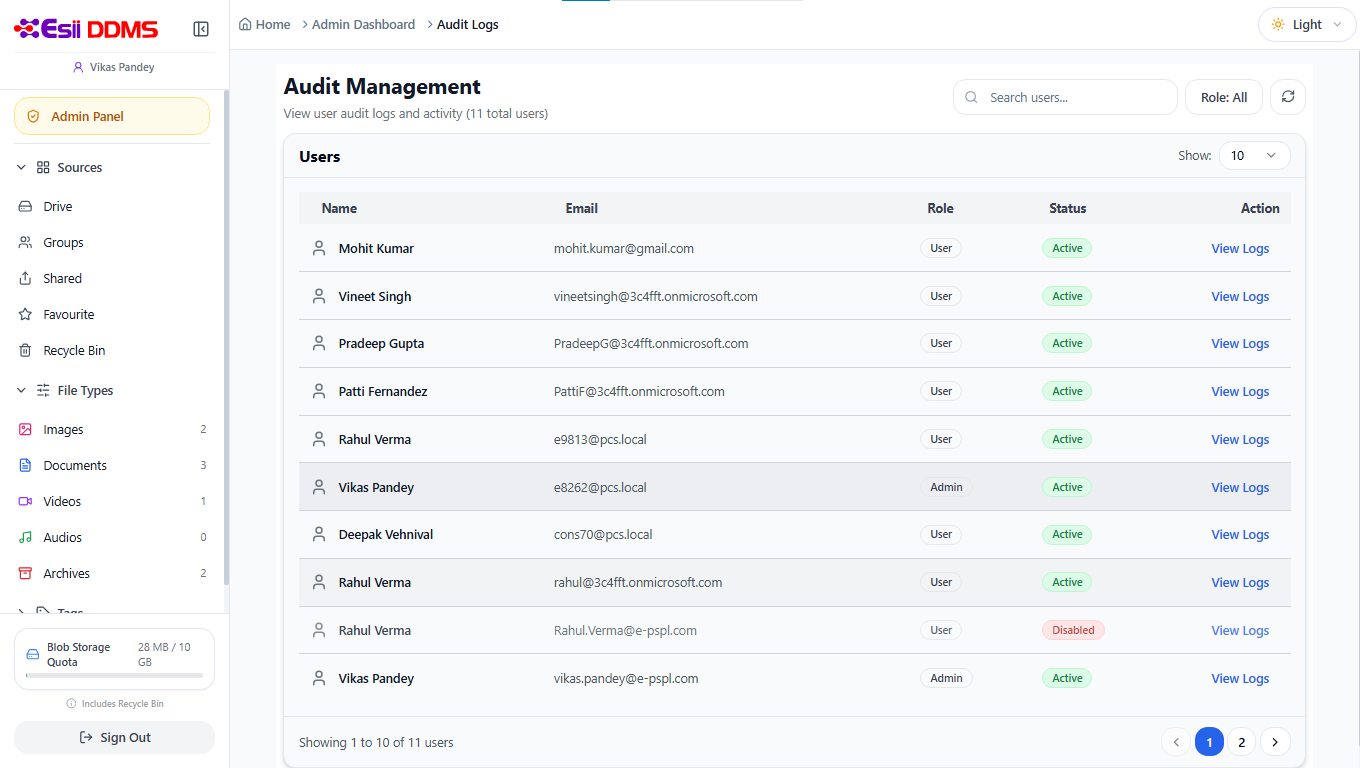Click the search magnifier icon
Image resolution: width=1360 pixels, height=768 pixels.
[971, 97]
